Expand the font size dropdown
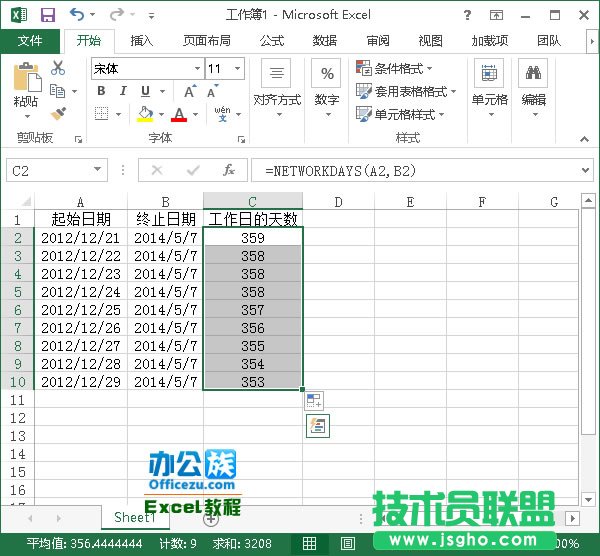The width and height of the screenshot is (600, 556). [x=237, y=69]
